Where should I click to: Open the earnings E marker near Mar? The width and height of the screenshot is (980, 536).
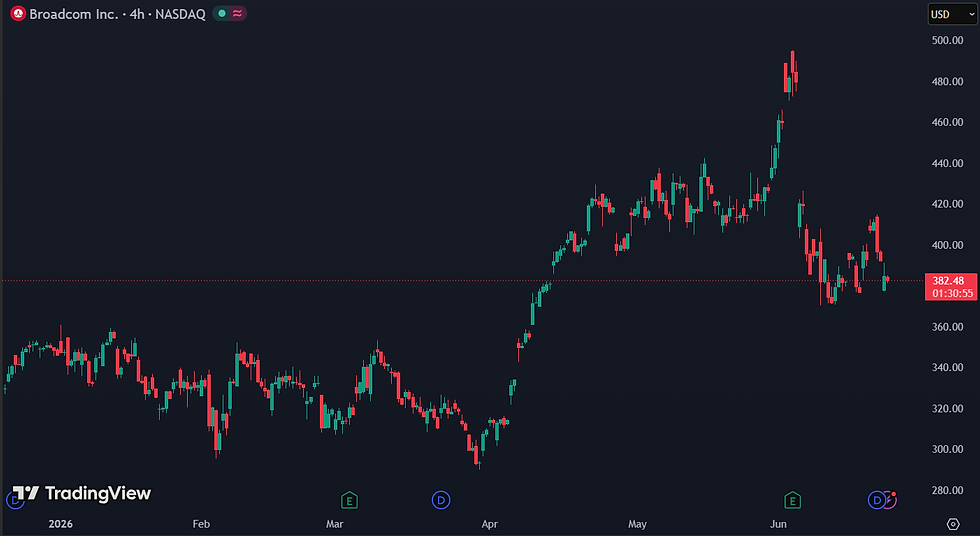click(349, 500)
